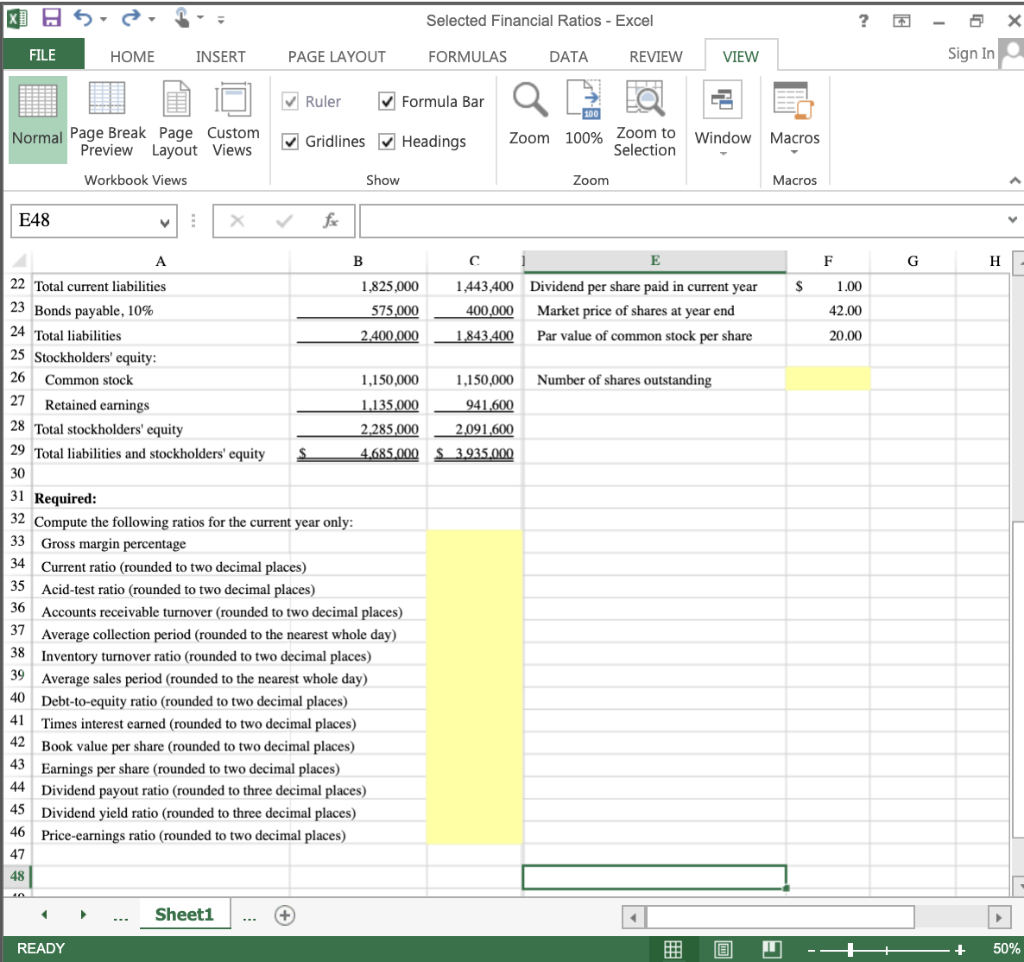Status bar Normal view icon
Viewport: 1024px width, 962px height.
673,948
